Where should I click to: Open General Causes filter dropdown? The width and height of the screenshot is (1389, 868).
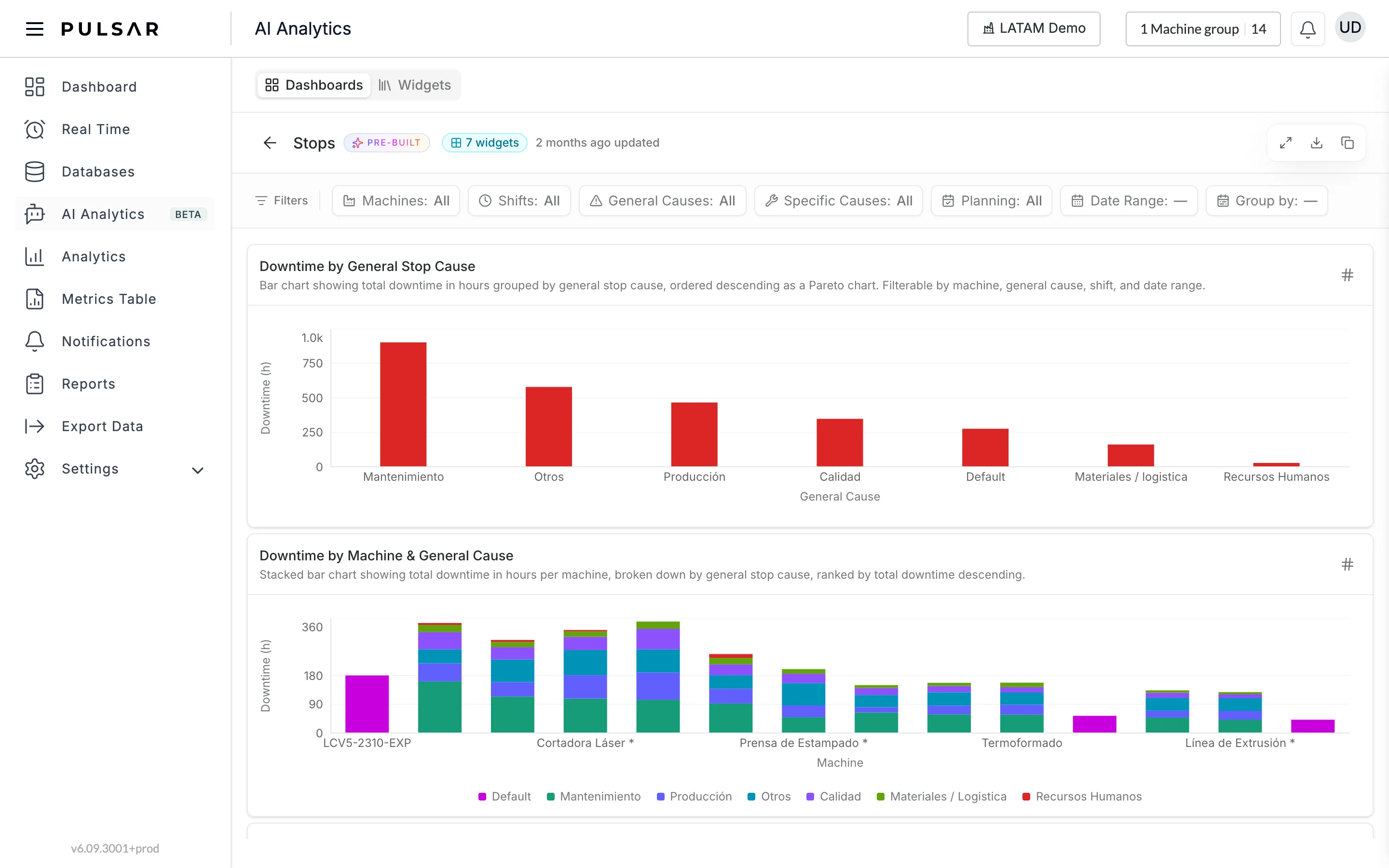point(662,200)
